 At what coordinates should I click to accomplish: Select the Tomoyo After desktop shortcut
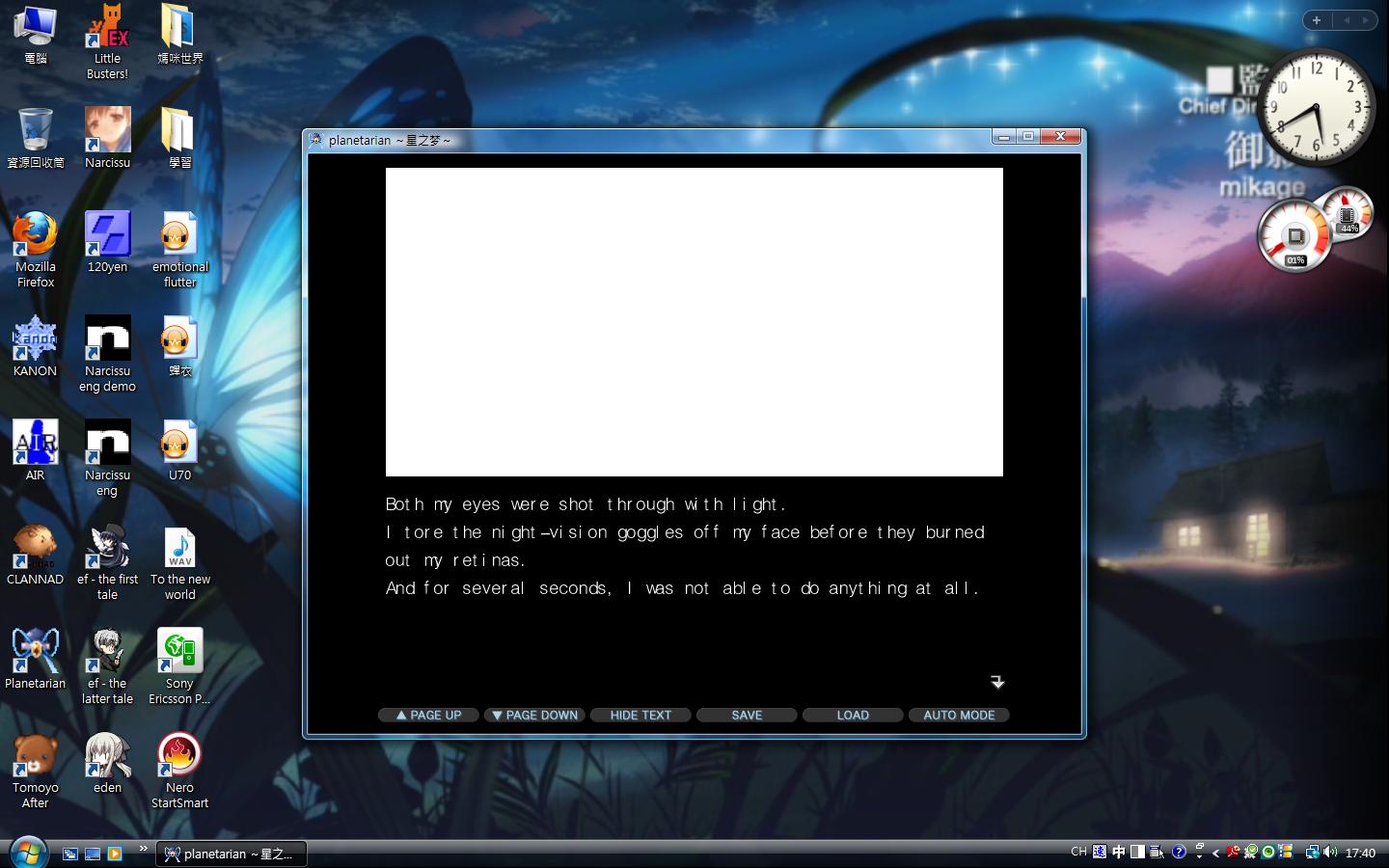tap(36, 771)
